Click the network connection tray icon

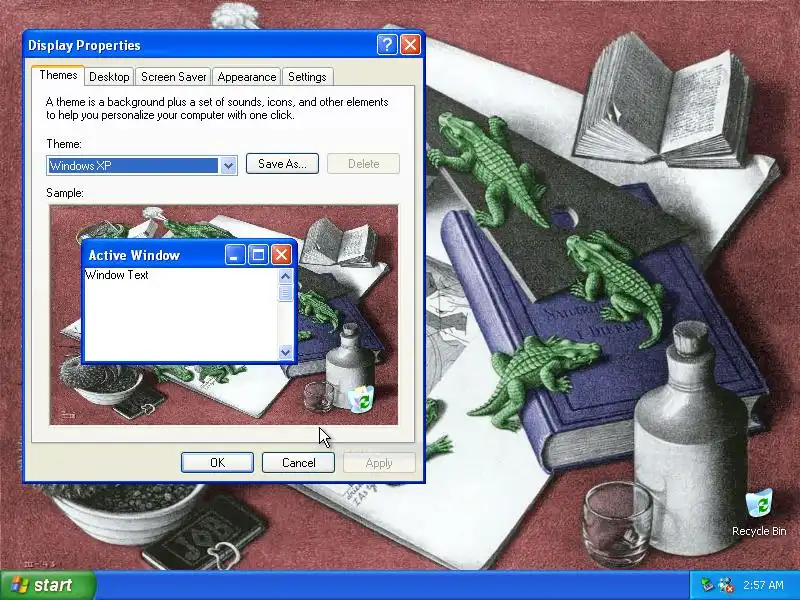(707, 585)
